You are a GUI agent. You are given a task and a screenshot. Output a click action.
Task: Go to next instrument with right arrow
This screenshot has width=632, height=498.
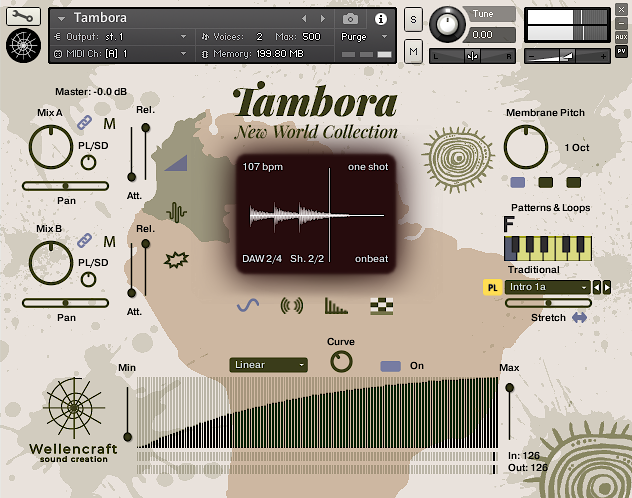(x=322, y=19)
